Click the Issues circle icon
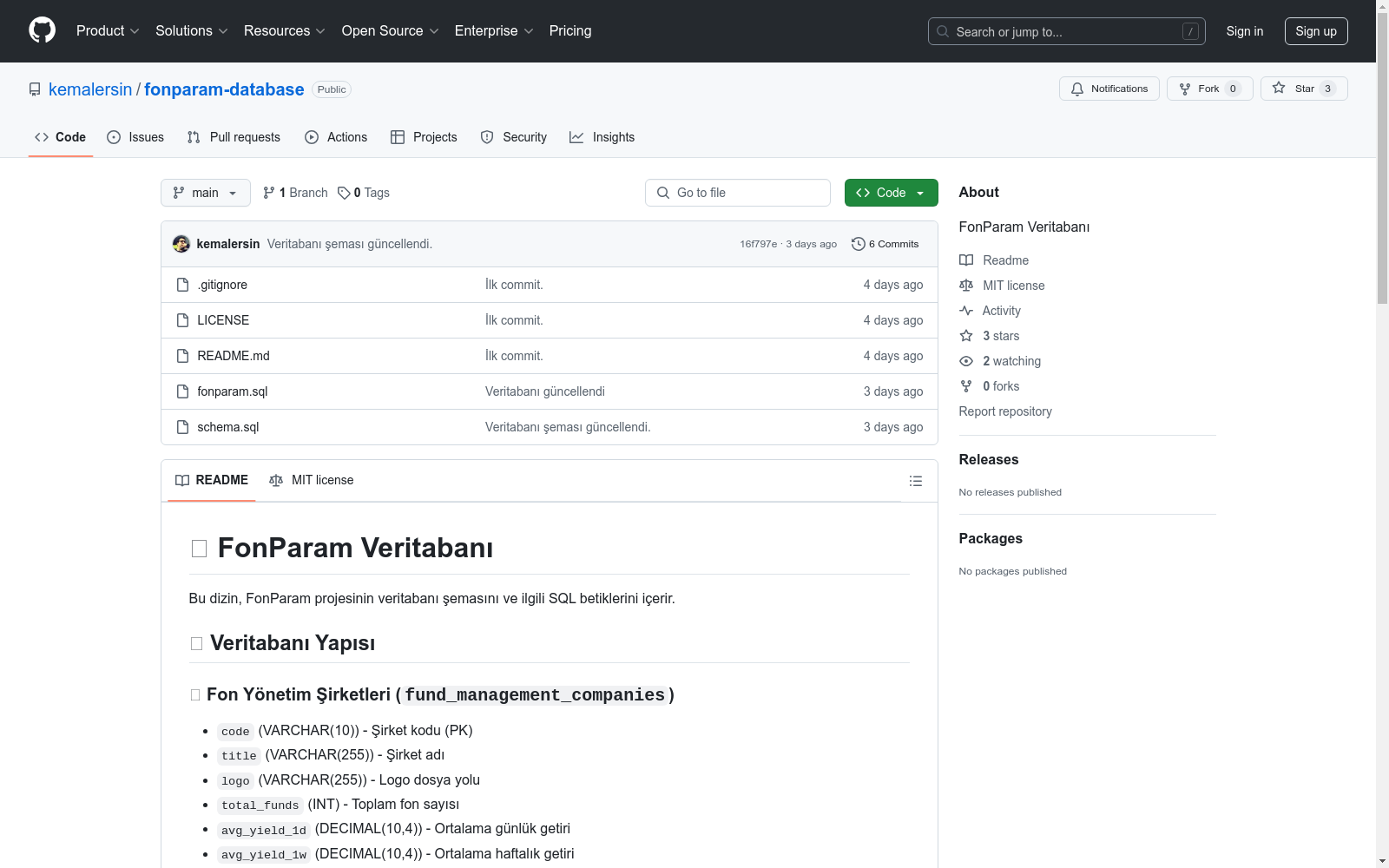The image size is (1389, 868). tap(114, 137)
